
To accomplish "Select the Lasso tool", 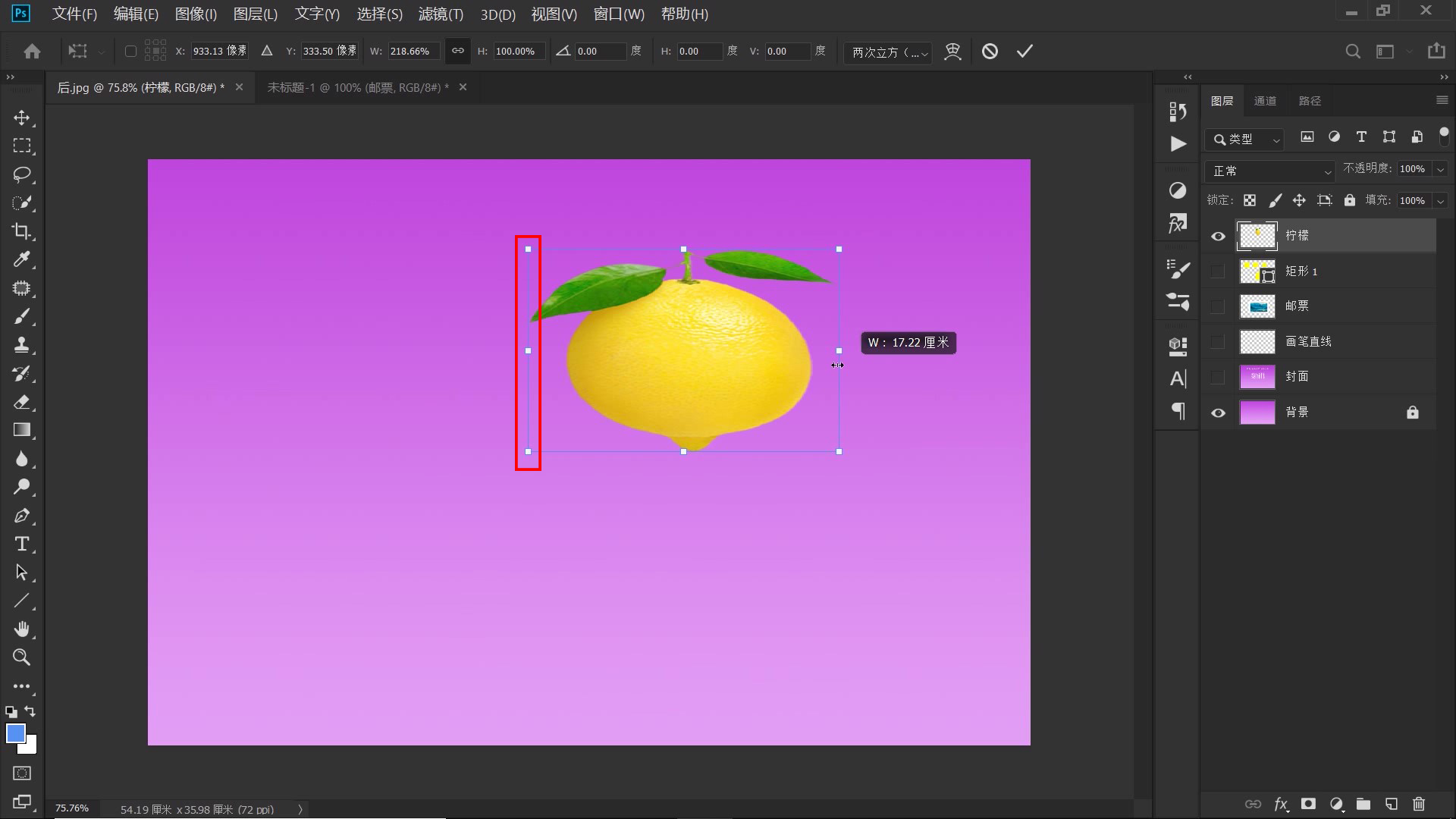I will click(x=21, y=174).
